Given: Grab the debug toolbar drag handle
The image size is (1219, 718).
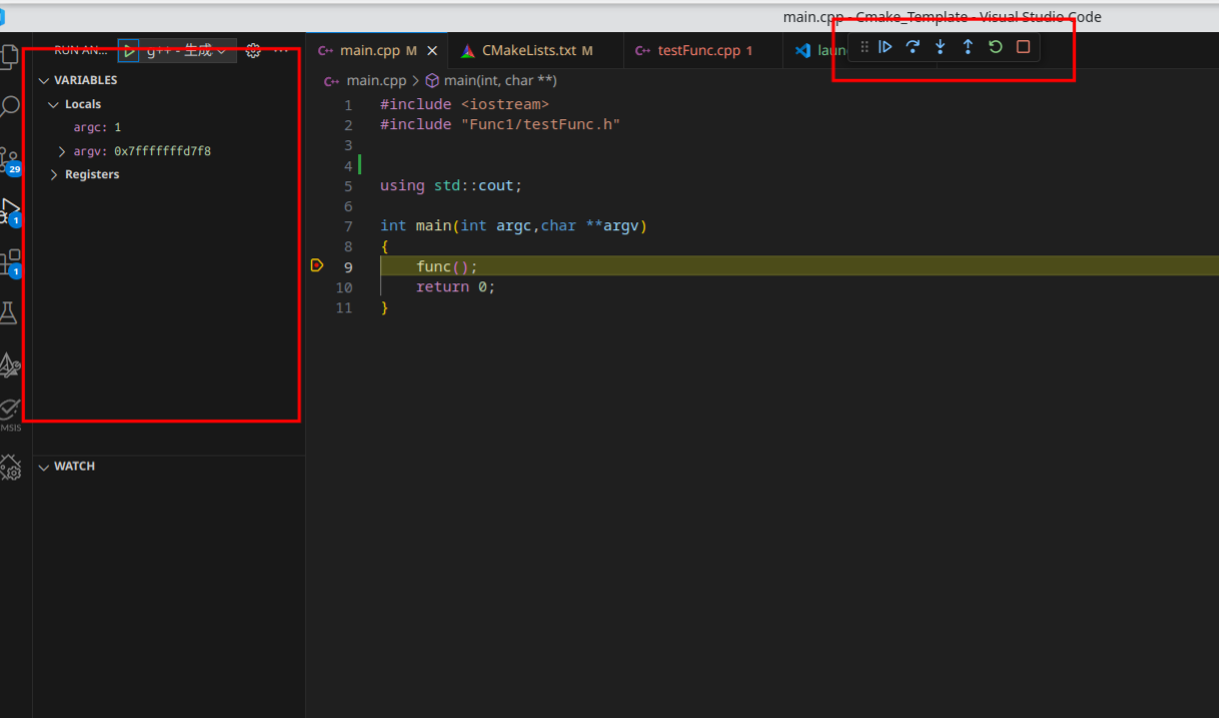Looking at the screenshot, I should (x=864, y=47).
